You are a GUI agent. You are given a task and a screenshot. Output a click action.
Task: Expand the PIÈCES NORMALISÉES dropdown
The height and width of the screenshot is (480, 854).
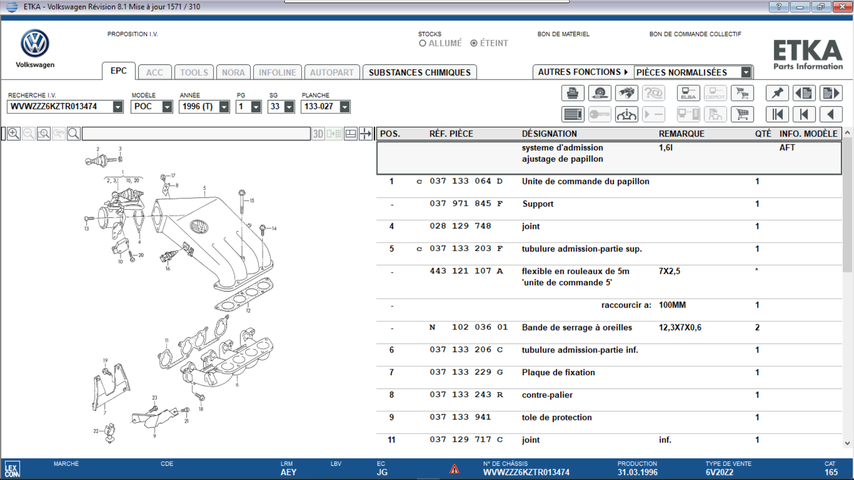point(746,72)
